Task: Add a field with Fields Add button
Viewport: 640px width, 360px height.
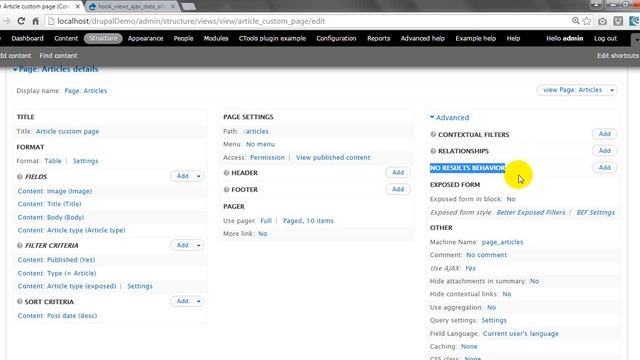Action: pyautogui.click(x=182, y=176)
